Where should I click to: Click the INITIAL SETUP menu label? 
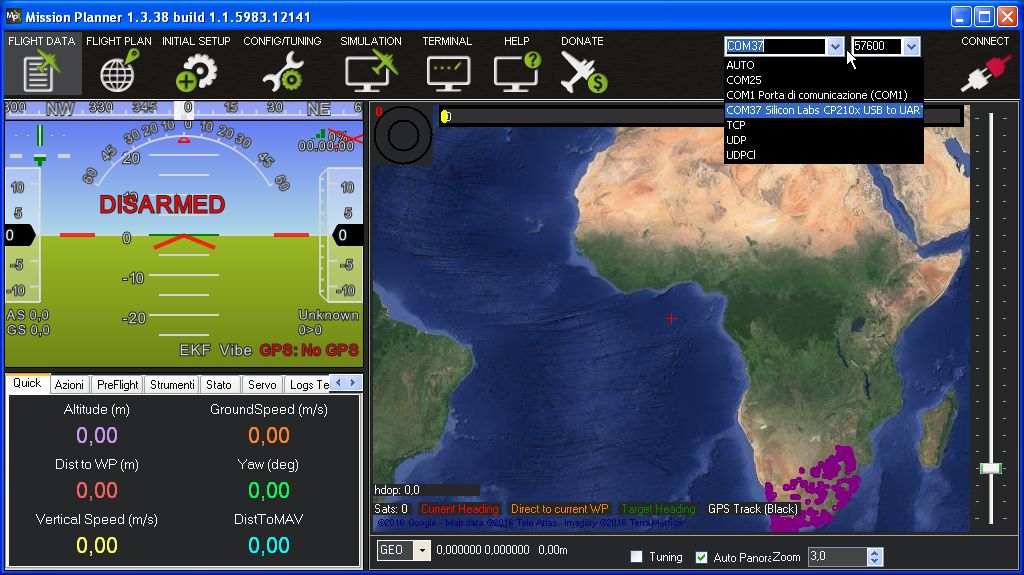pyautogui.click(x=196, y=41)
